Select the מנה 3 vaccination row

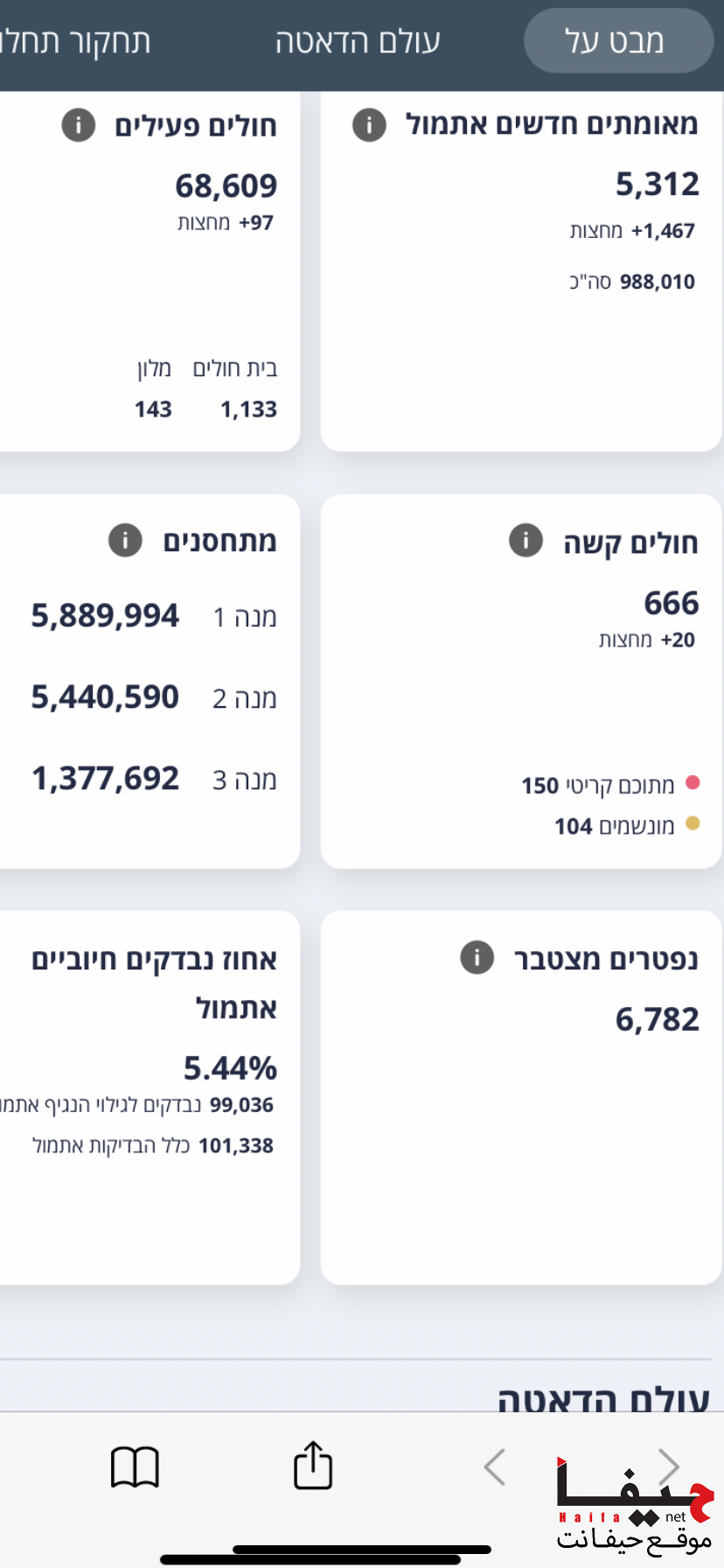(154, 779)
